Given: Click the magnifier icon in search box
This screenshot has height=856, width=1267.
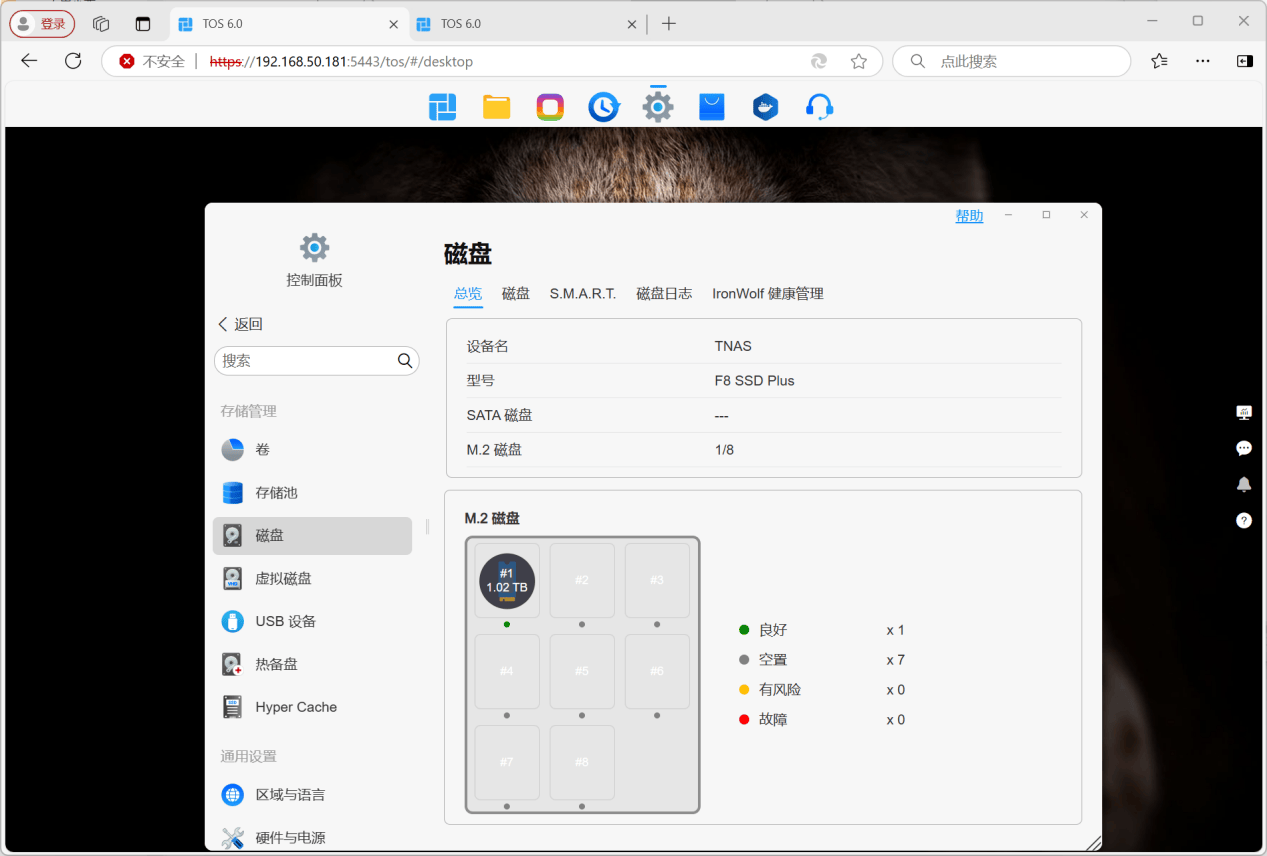Looking at the screenshot, I should pyautogui.click(x=405, y=361).
